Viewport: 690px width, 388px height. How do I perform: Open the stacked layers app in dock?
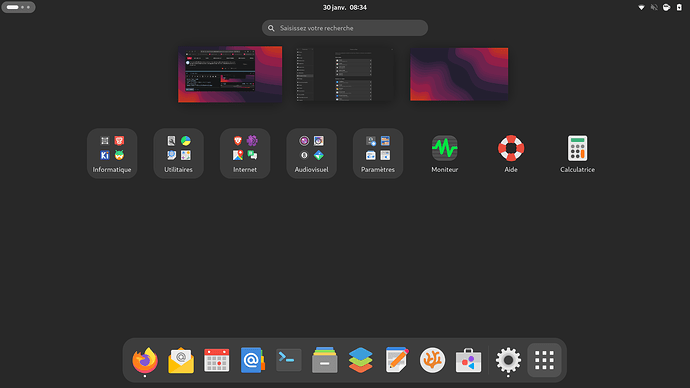[x=360, y=360]
